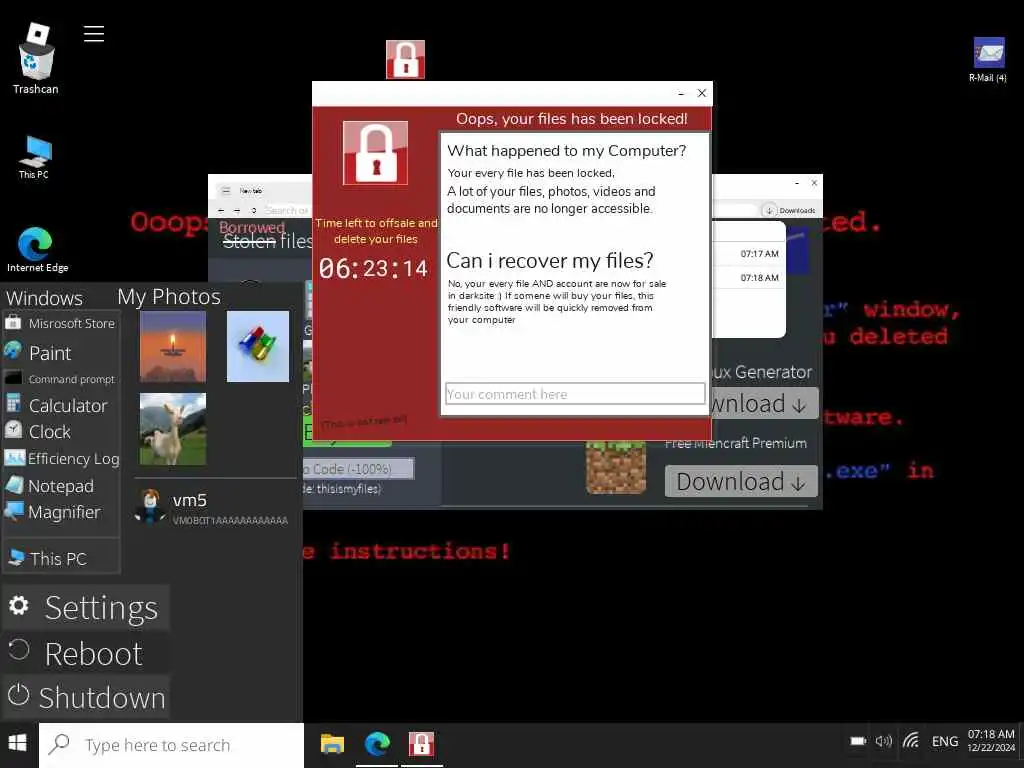Click the hamburger menu beside Trashcan
Viewport: 1024px width, 768px height.
click(94, 33)
